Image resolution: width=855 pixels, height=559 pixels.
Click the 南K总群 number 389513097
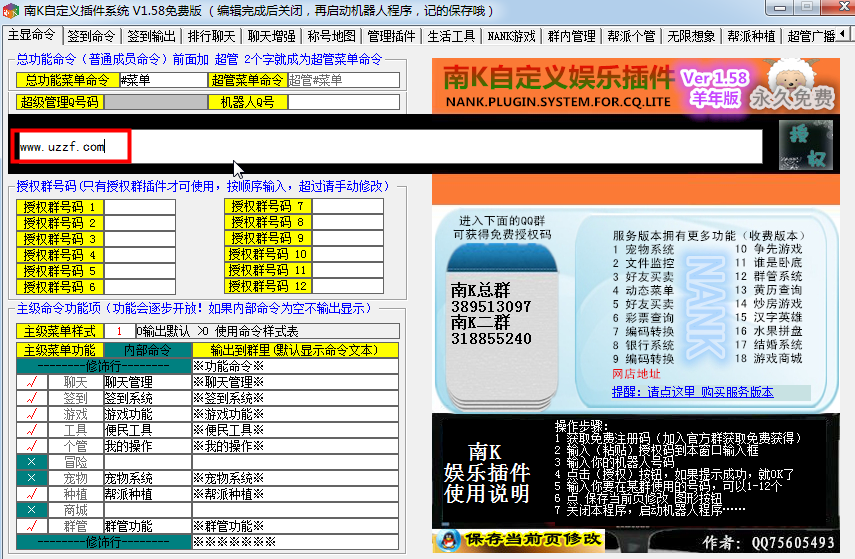click(491, 306)
